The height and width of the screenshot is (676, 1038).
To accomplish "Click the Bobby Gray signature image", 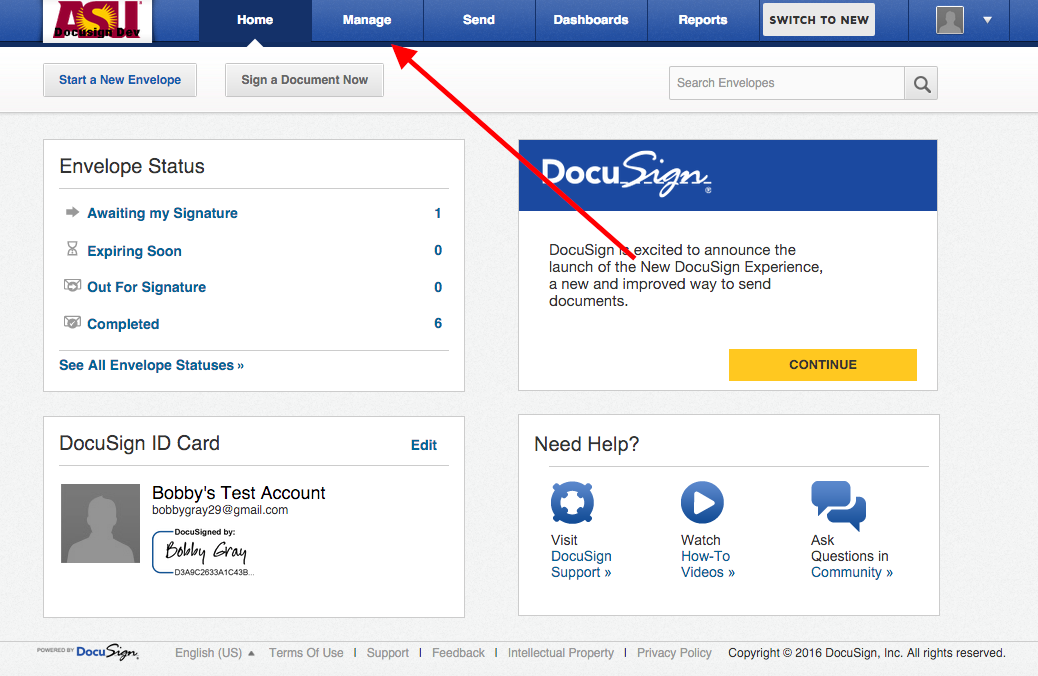I will coord(203,552).
